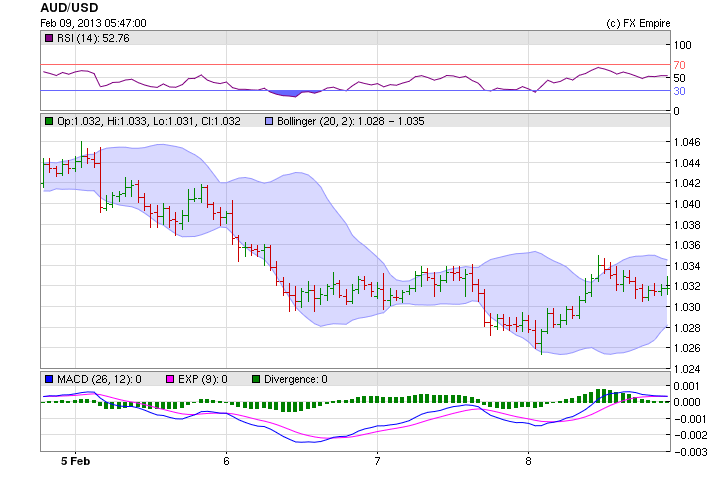Image resolution: width=710 pixels, height=487 pixels.
Task: Click the price axis value 1.032
Action: pos(687,286)
